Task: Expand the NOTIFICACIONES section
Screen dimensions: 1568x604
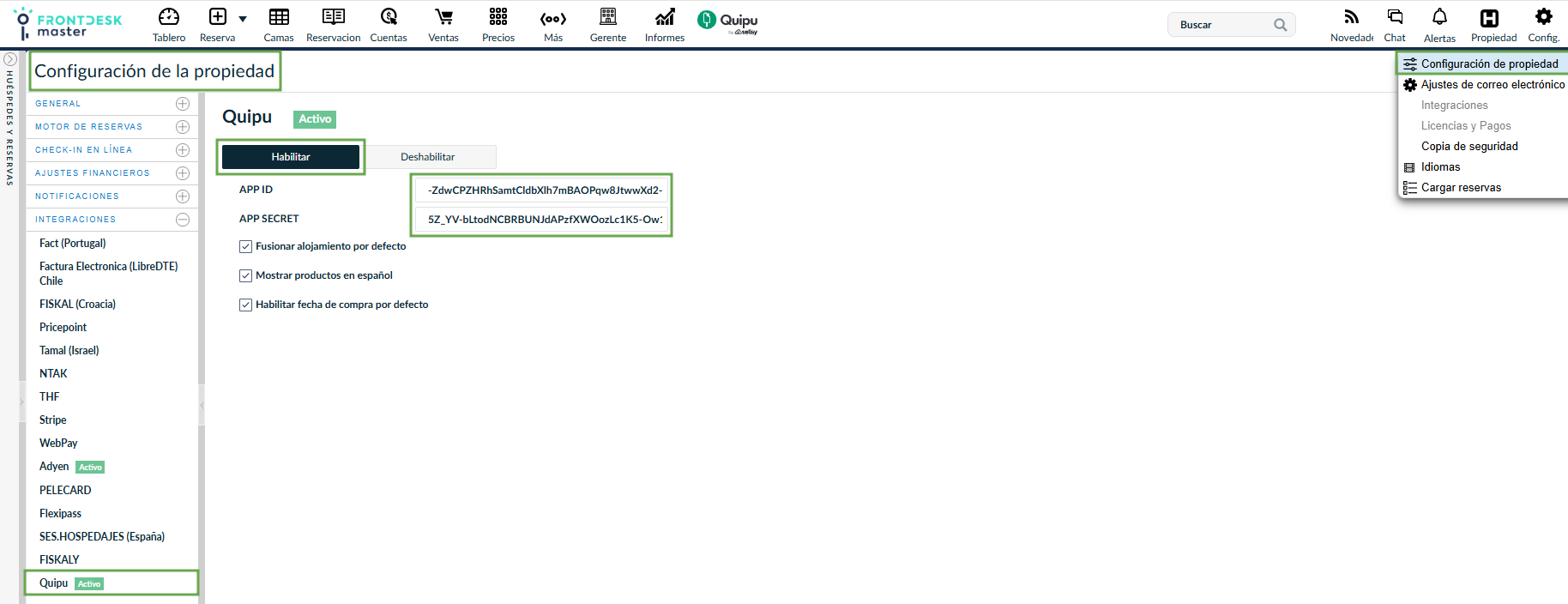Action: coord(183,196)
